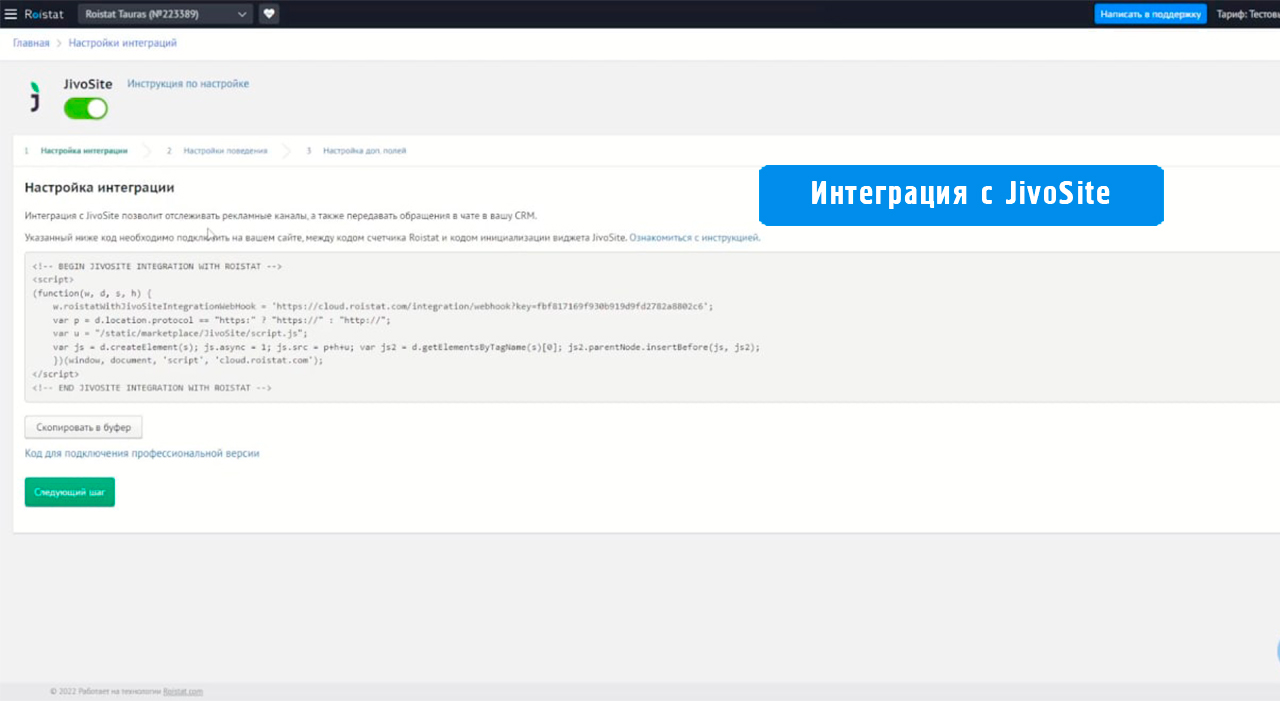
Task: Switch to step 2 Настройки поведения
Action: coord(225,151)
